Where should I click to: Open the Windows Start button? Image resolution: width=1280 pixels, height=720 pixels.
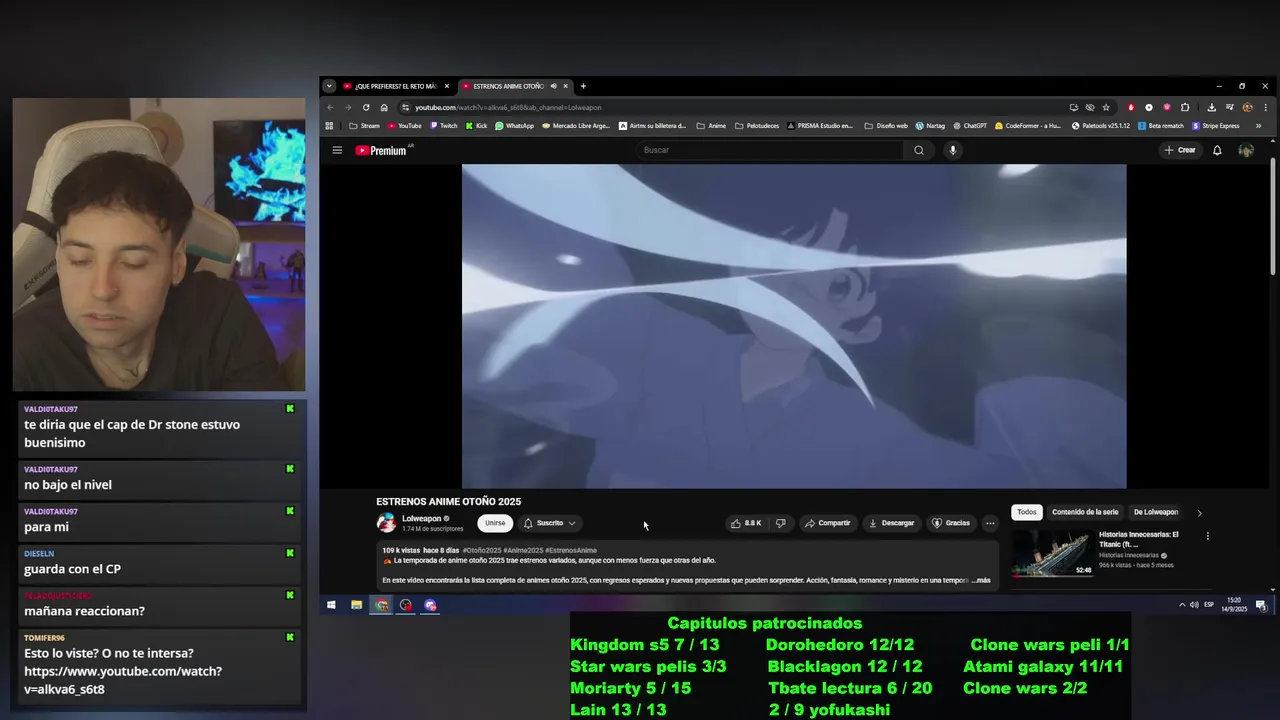click(x=331, y=605)
